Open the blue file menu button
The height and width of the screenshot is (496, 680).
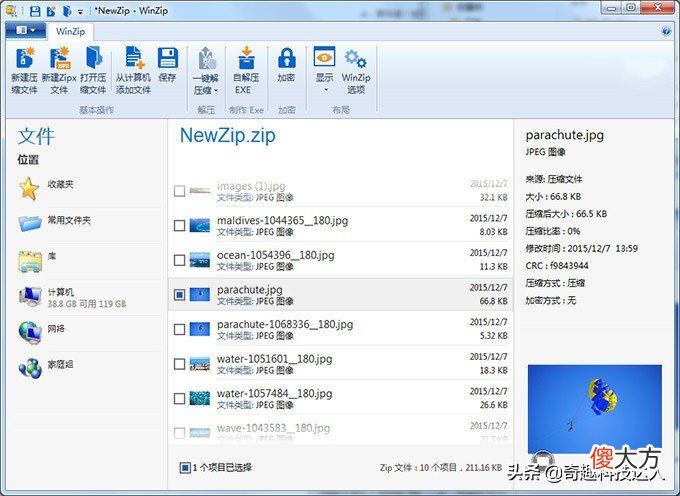coord(26,30)
